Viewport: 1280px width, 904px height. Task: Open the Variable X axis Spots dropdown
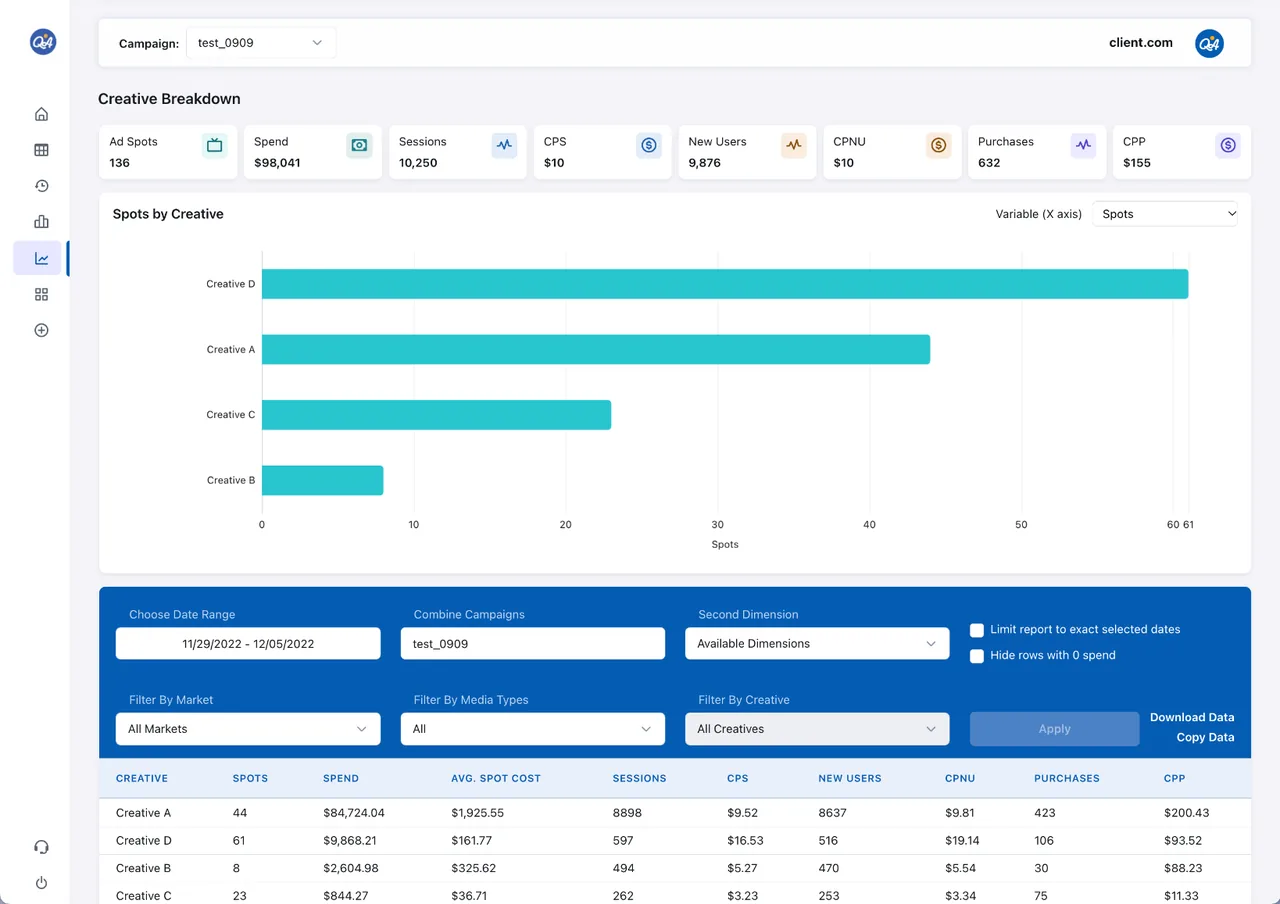(1165, 214)
